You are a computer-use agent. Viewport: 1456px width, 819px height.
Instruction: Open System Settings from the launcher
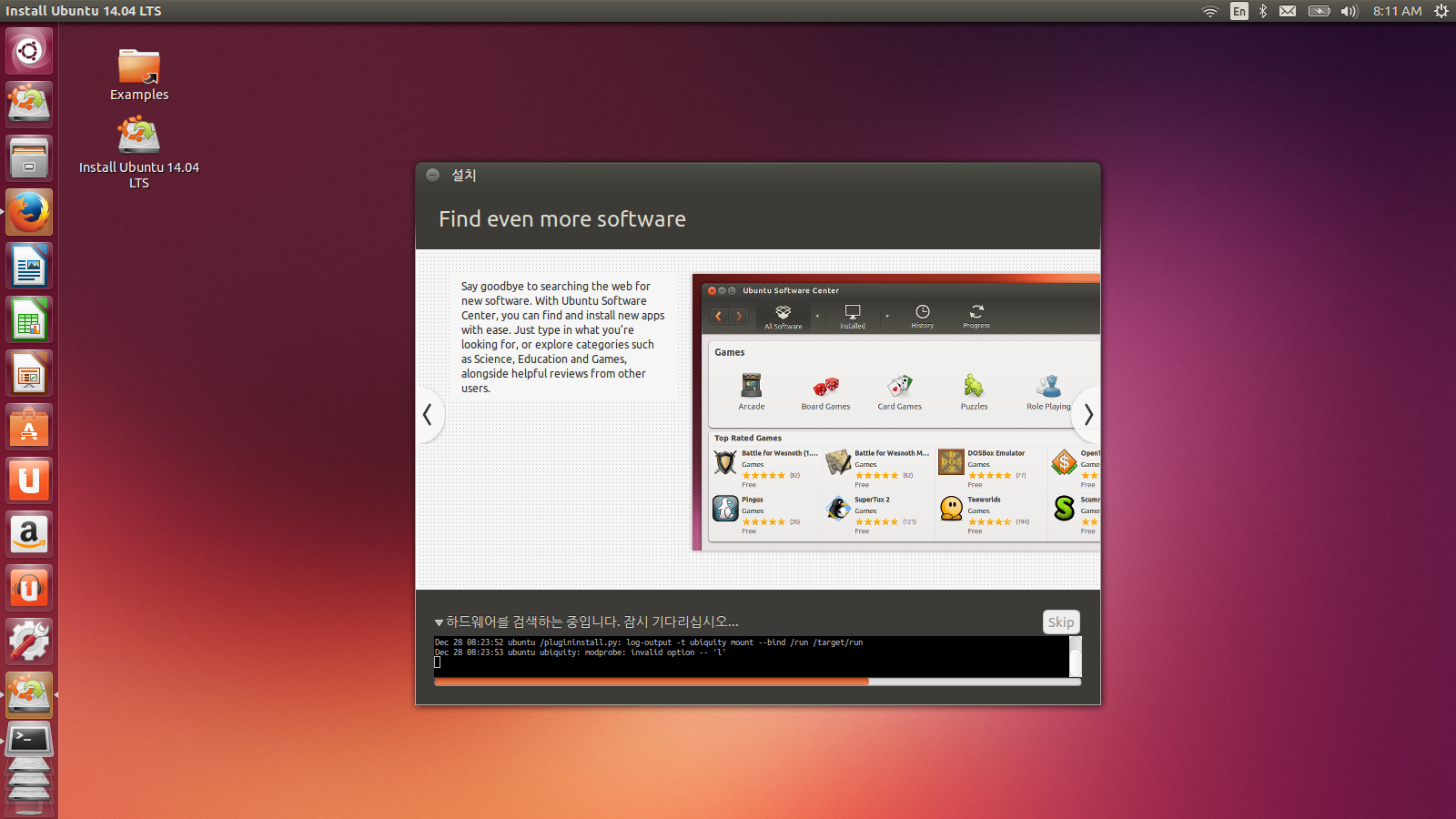tap(29, 640)
